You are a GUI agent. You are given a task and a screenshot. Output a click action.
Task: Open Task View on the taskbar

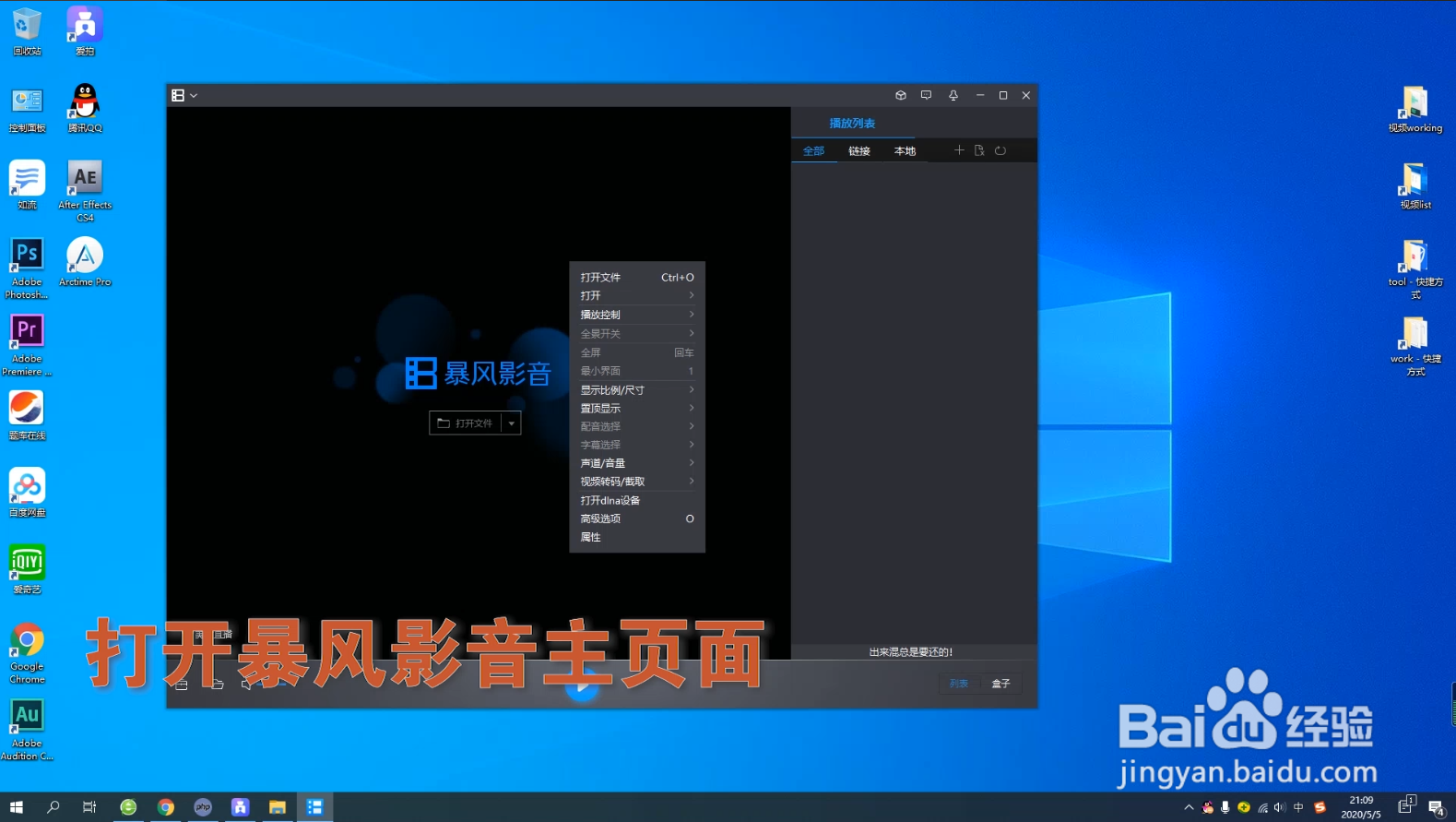pyautogui.click(x=89, y=807)
